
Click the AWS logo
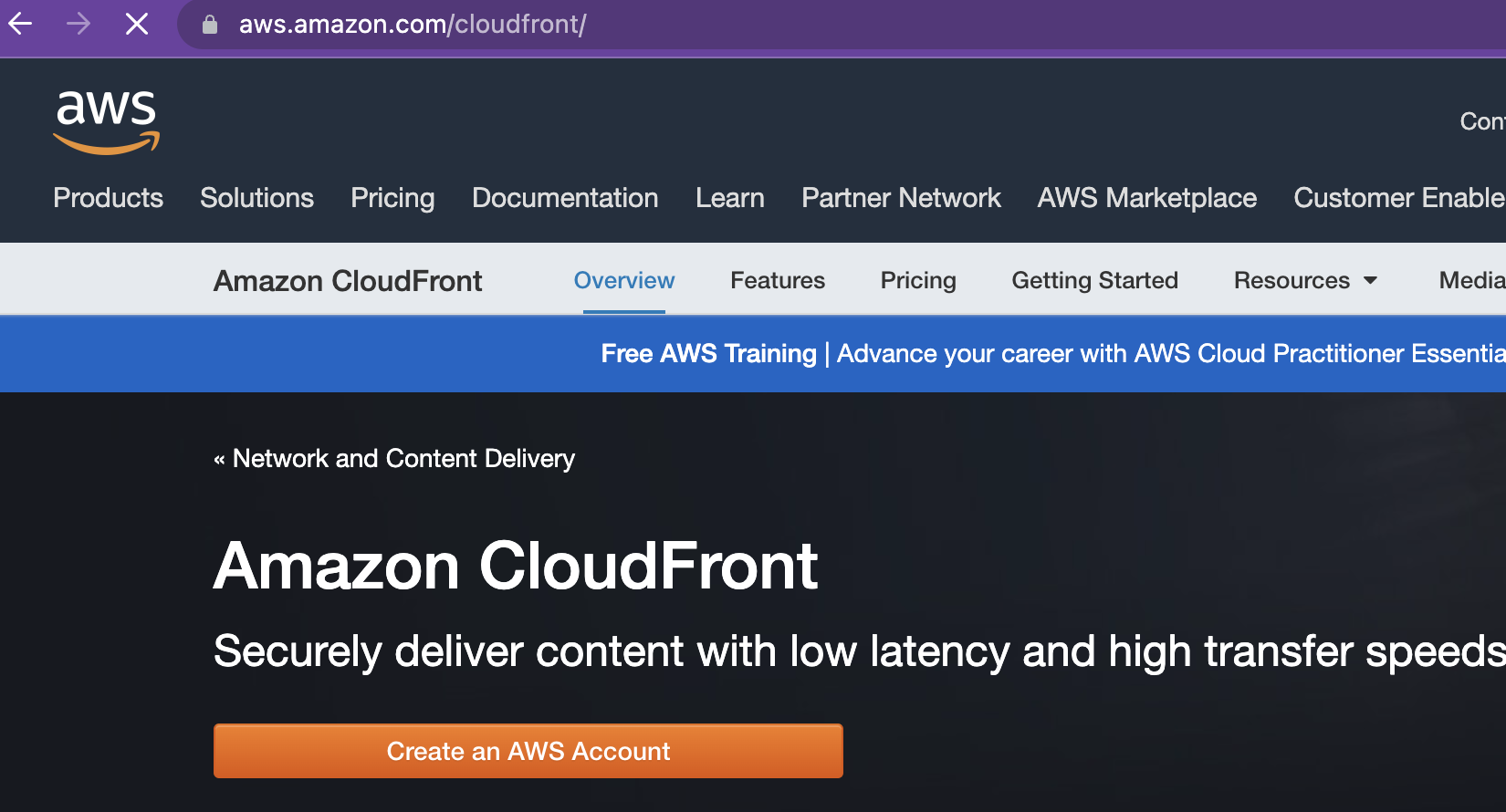(x=107, y=122)
